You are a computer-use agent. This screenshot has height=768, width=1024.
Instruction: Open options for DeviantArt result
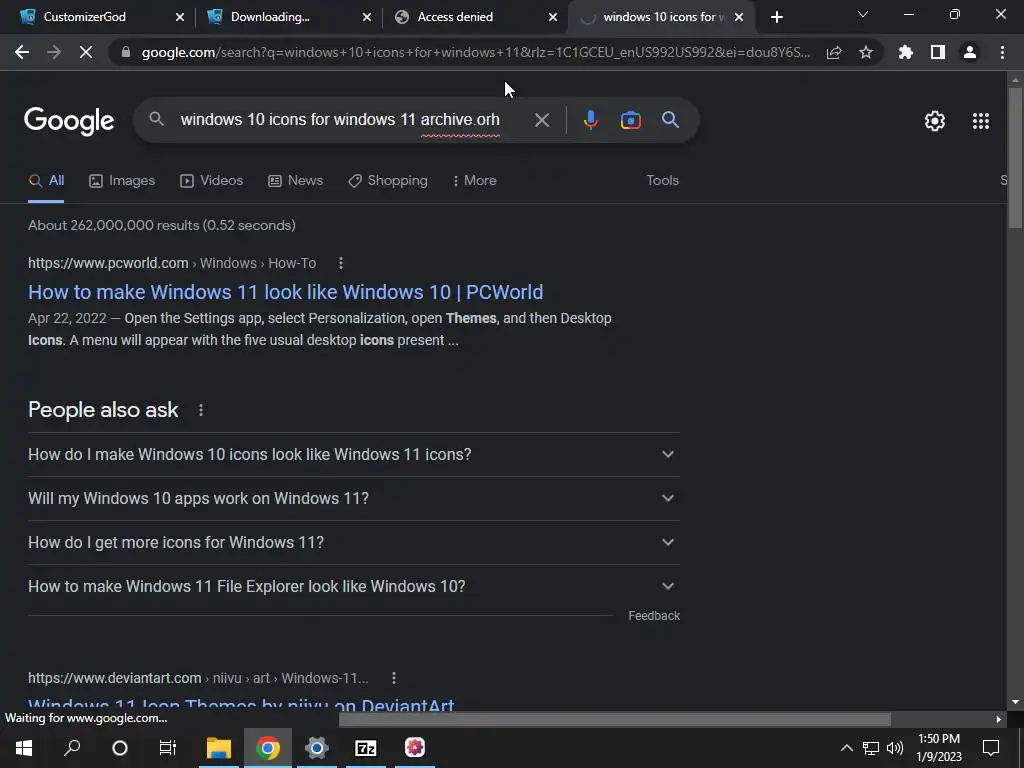point(394,678)
